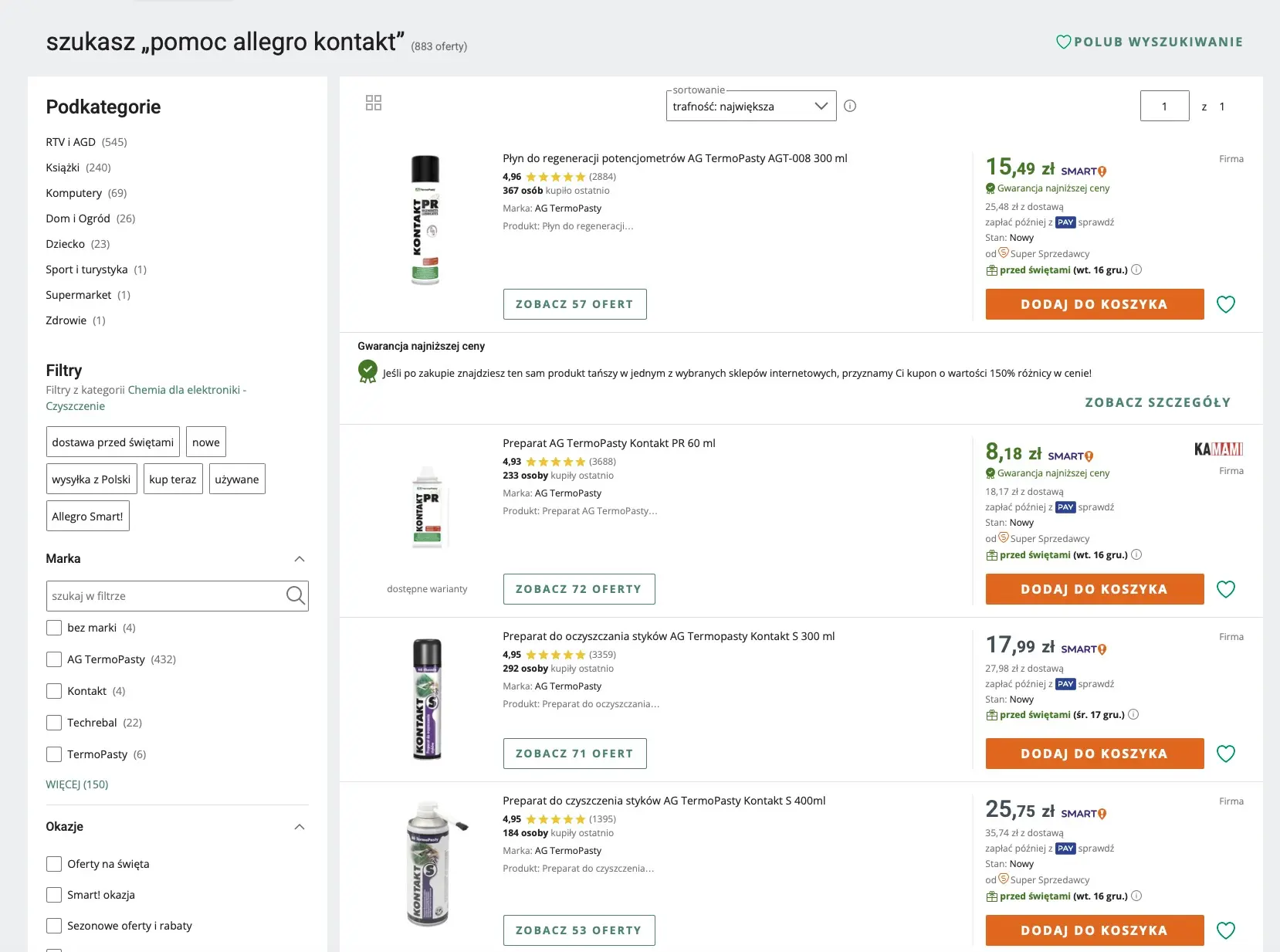Collapse the Marka filter section
Viewport: 1280px width, 952px height.
click(300, 559)
